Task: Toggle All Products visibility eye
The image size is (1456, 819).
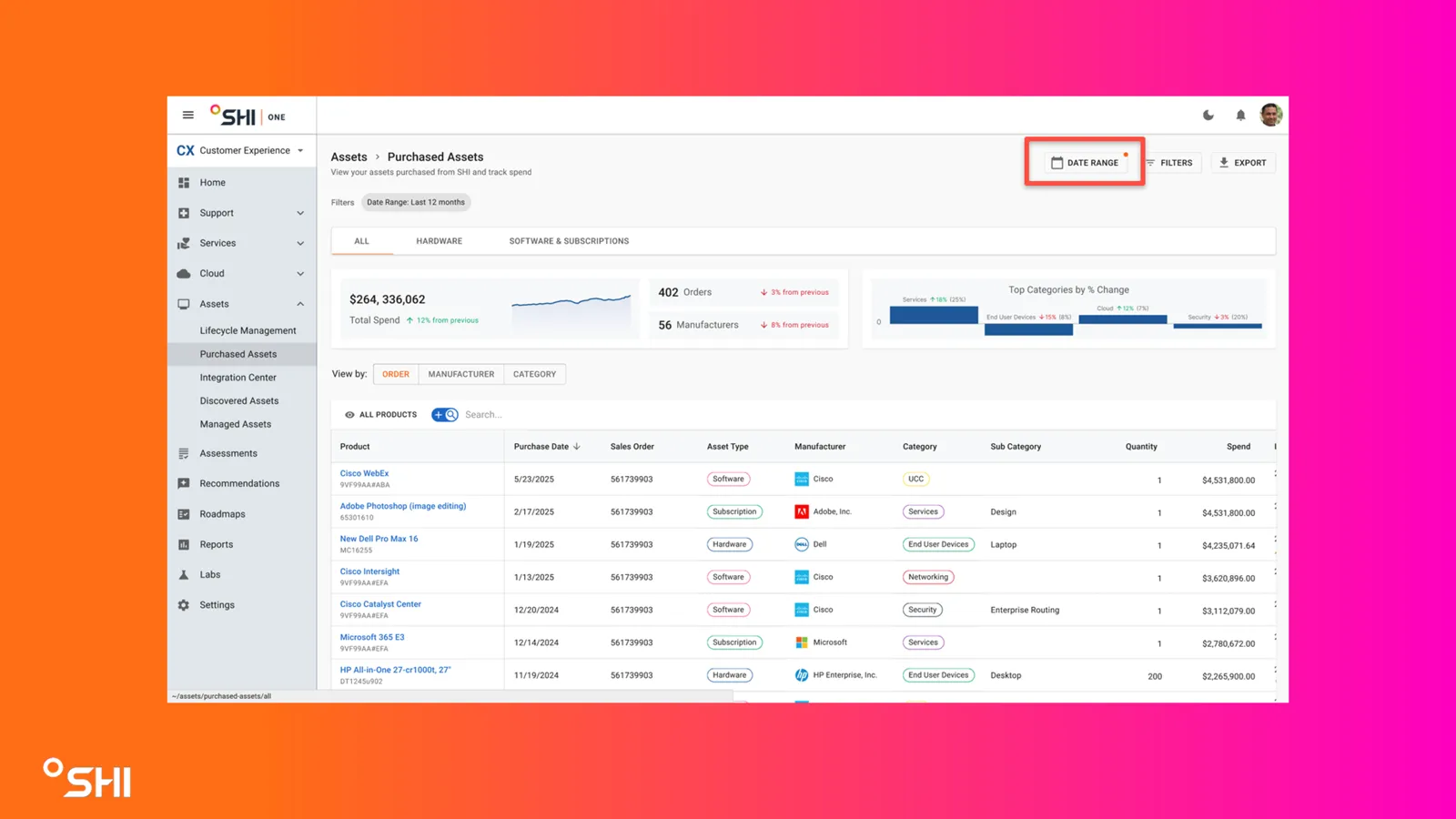Action: point(349,415)
